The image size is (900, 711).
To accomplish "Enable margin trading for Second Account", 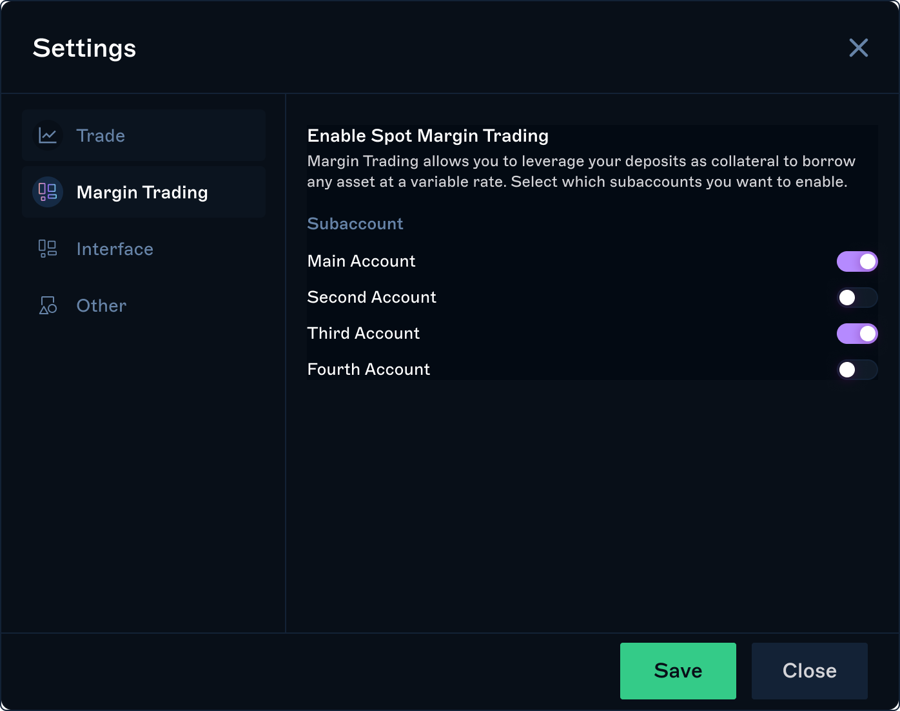I will click(x=857, y=297).
